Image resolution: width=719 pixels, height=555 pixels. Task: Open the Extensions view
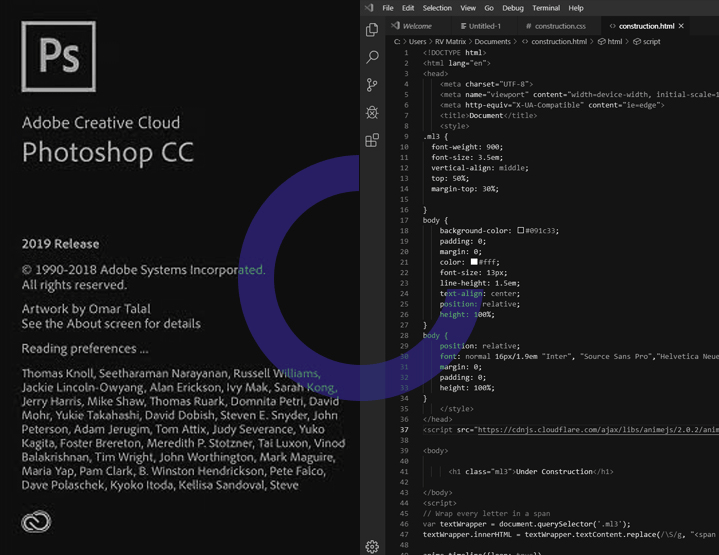click(372, 140)
